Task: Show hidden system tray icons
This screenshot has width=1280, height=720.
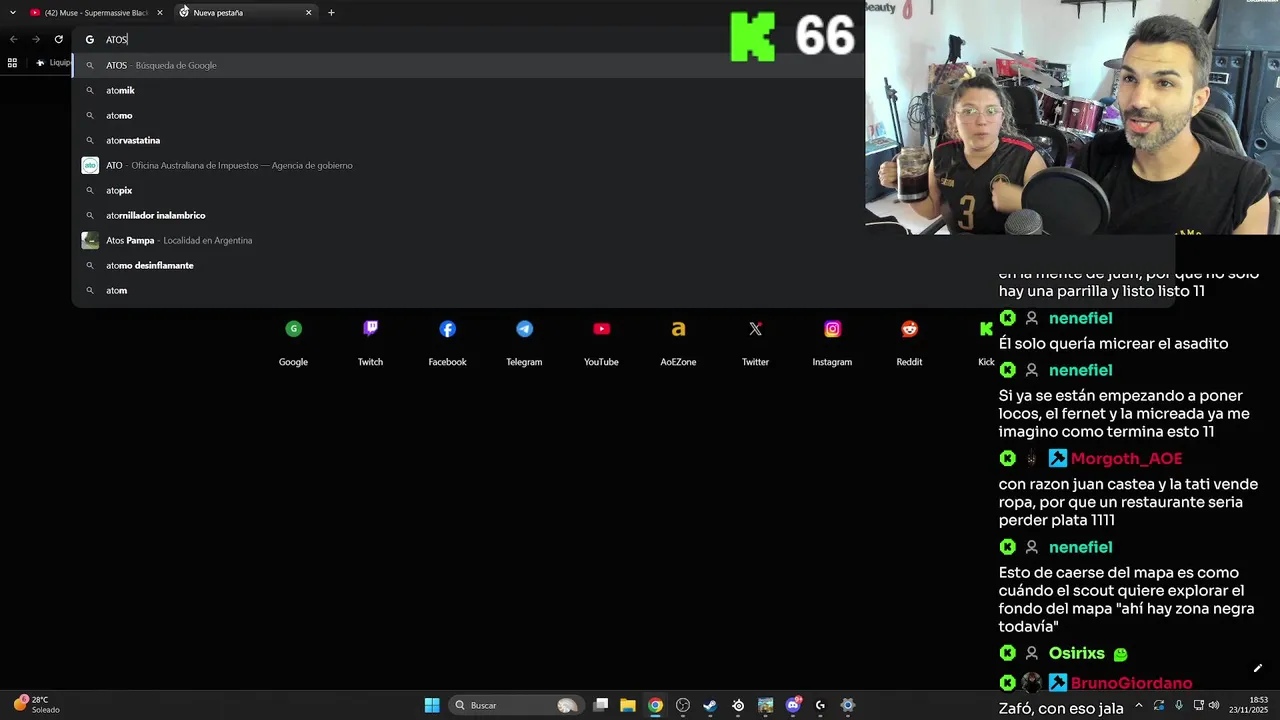Action: [x=1138, y=705]
